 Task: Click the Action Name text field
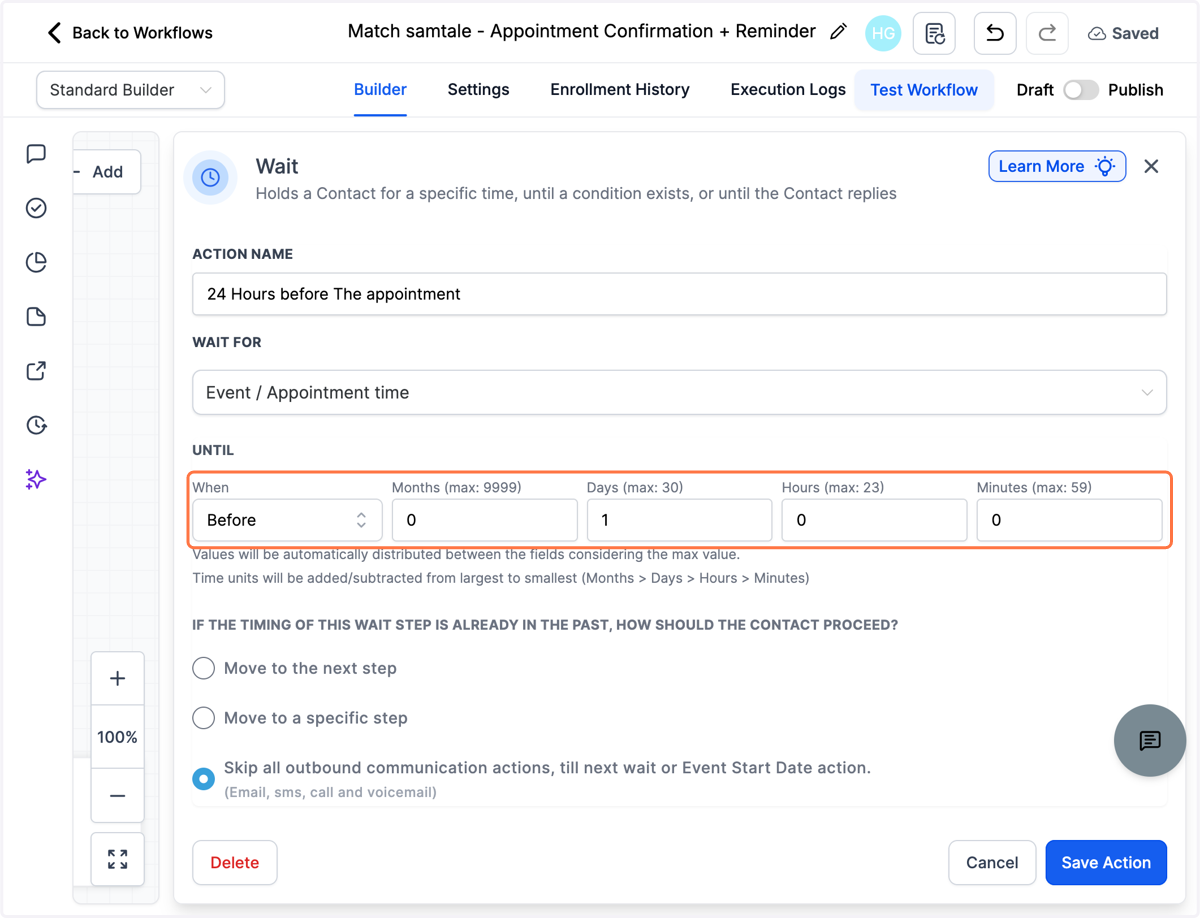coord(679,294)
